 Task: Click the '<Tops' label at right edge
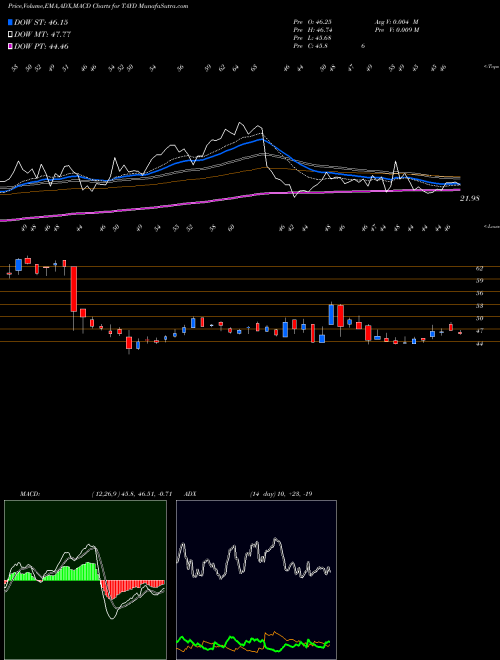pos(491,67)
